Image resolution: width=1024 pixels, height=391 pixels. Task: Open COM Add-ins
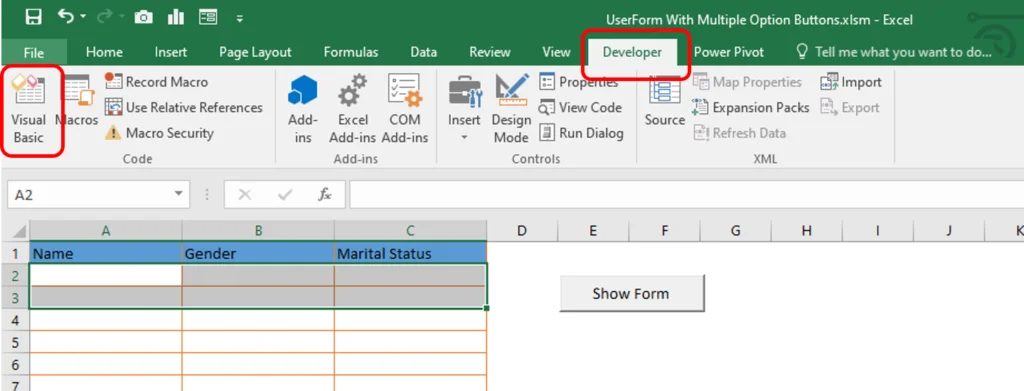click(405, 109)
